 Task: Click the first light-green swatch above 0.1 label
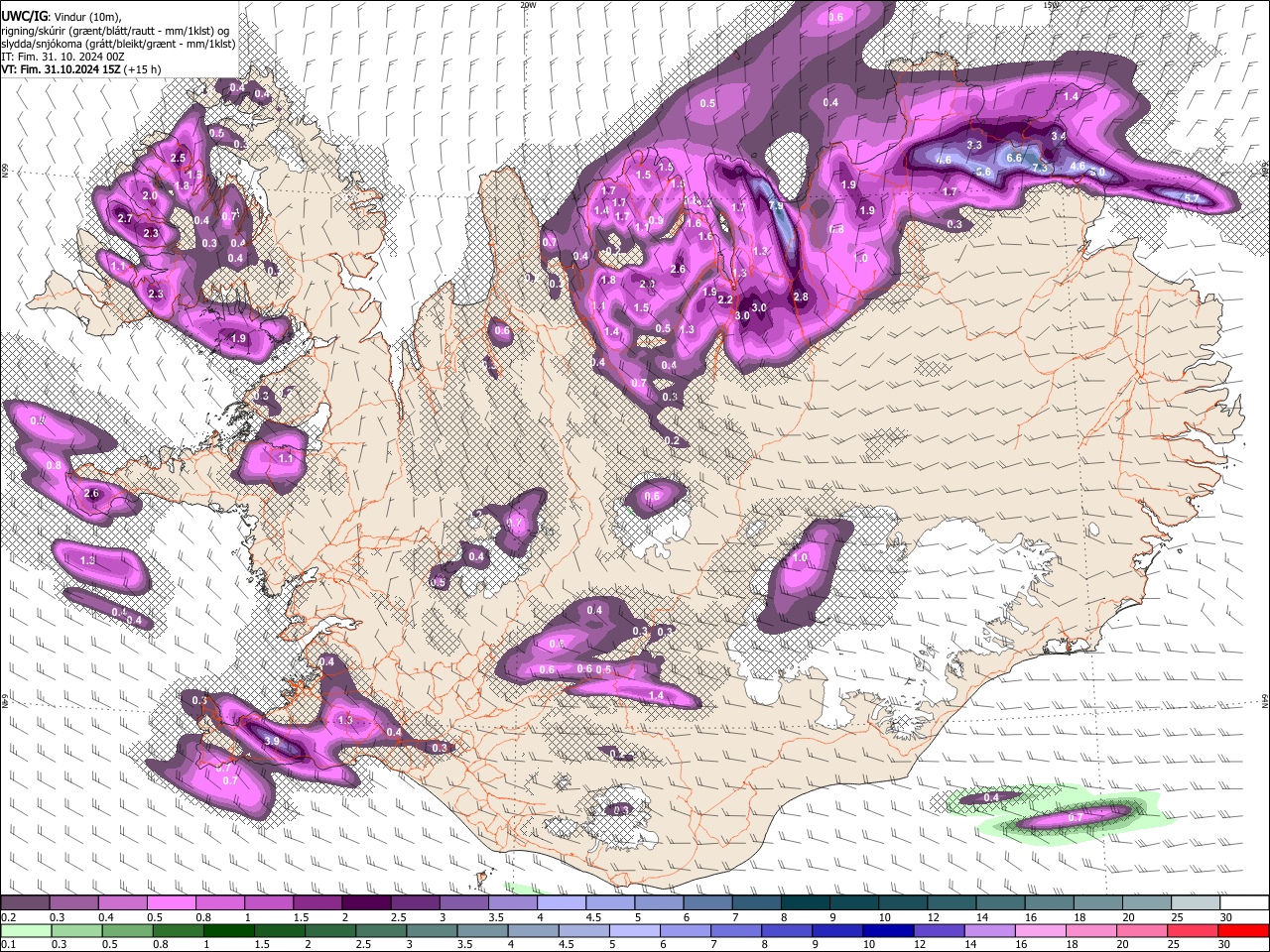point(25,930)
